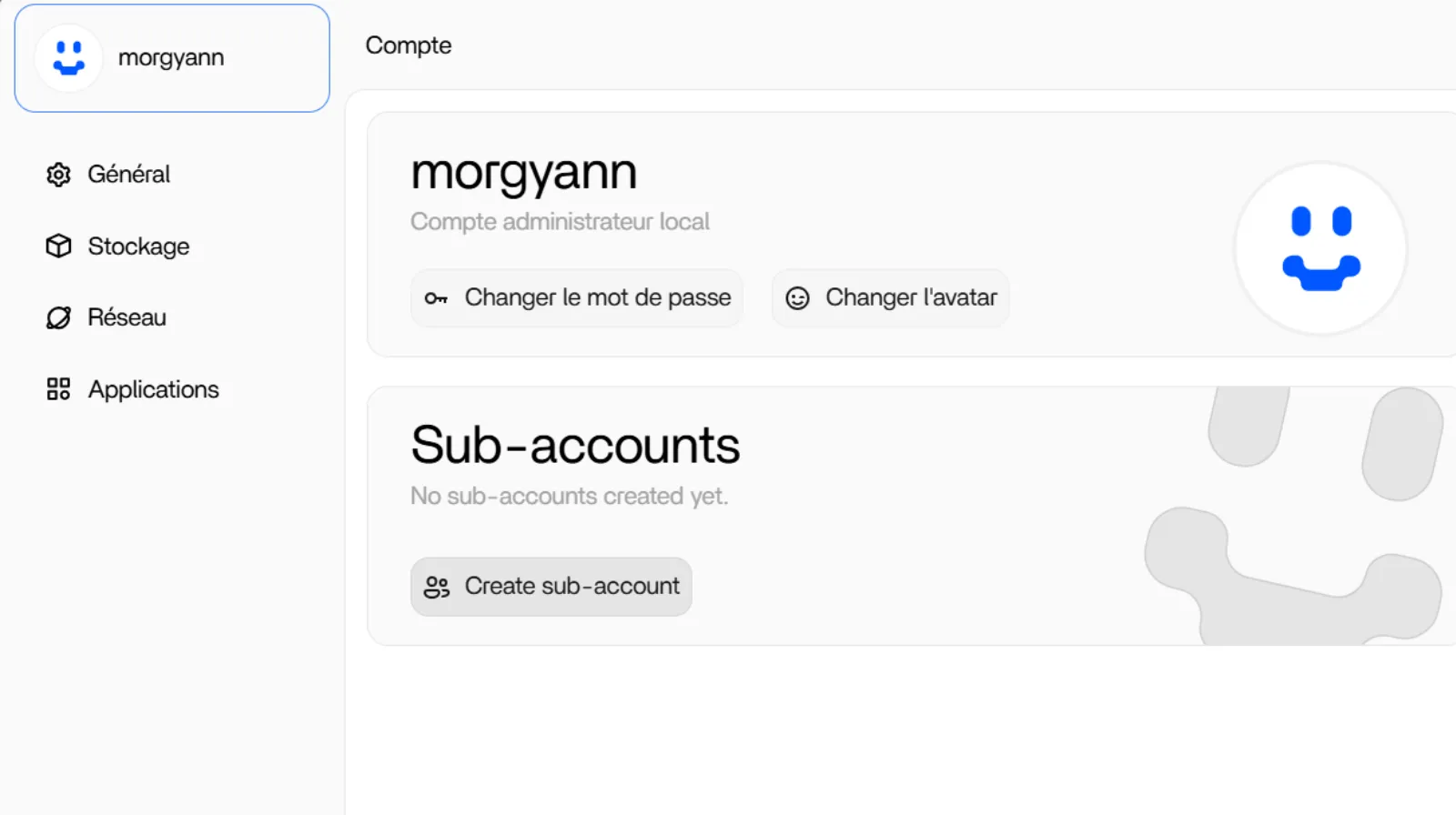
Task: Click the large smiley avatar image
Action: pos(1320,248)
